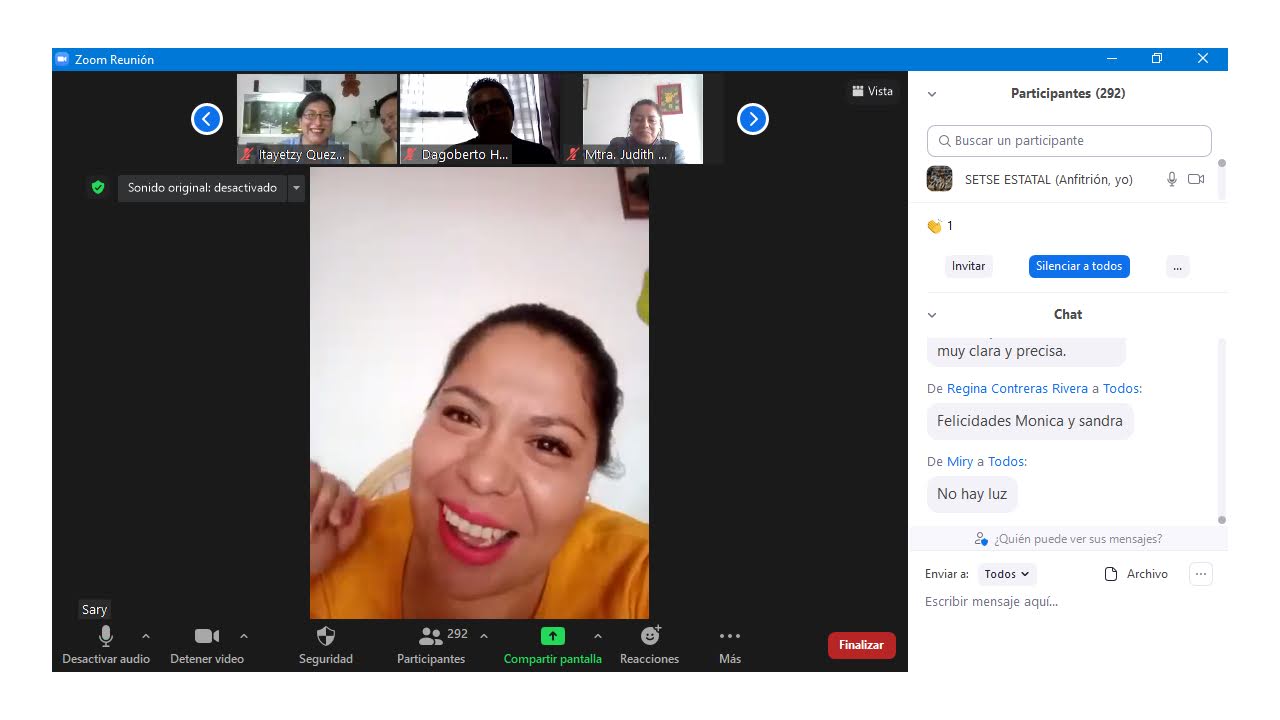This screenshot has height=720, width=1280.
Task: Open Enviar a: Todos recipient dropdown
Action: (1006, 574)
